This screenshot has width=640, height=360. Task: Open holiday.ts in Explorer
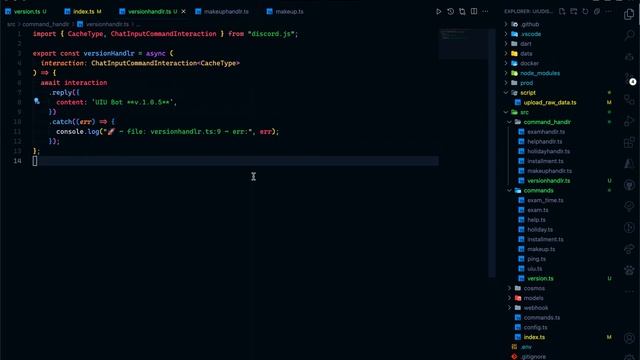point(540,230)
